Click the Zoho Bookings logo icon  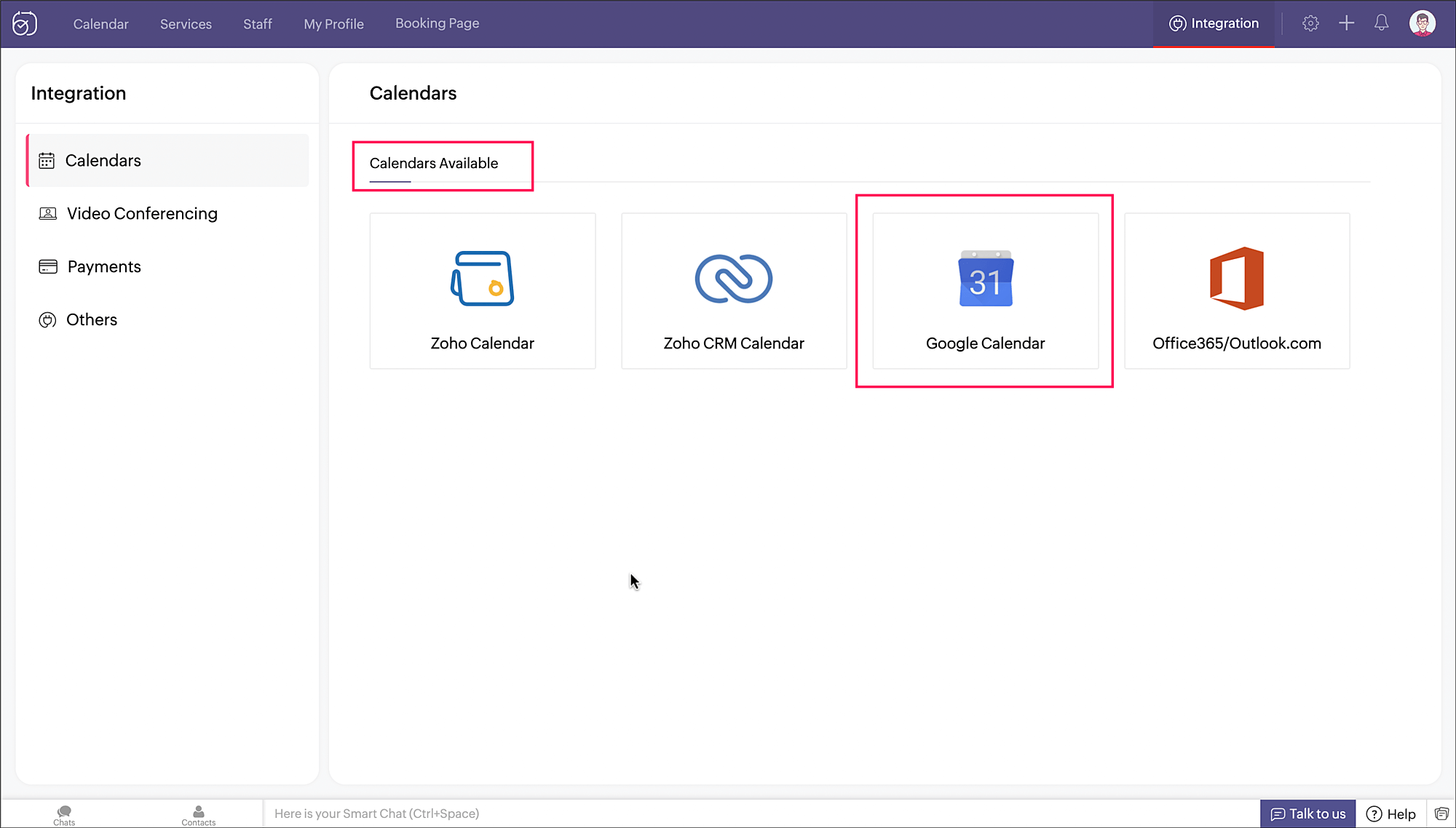click(25, 23)
